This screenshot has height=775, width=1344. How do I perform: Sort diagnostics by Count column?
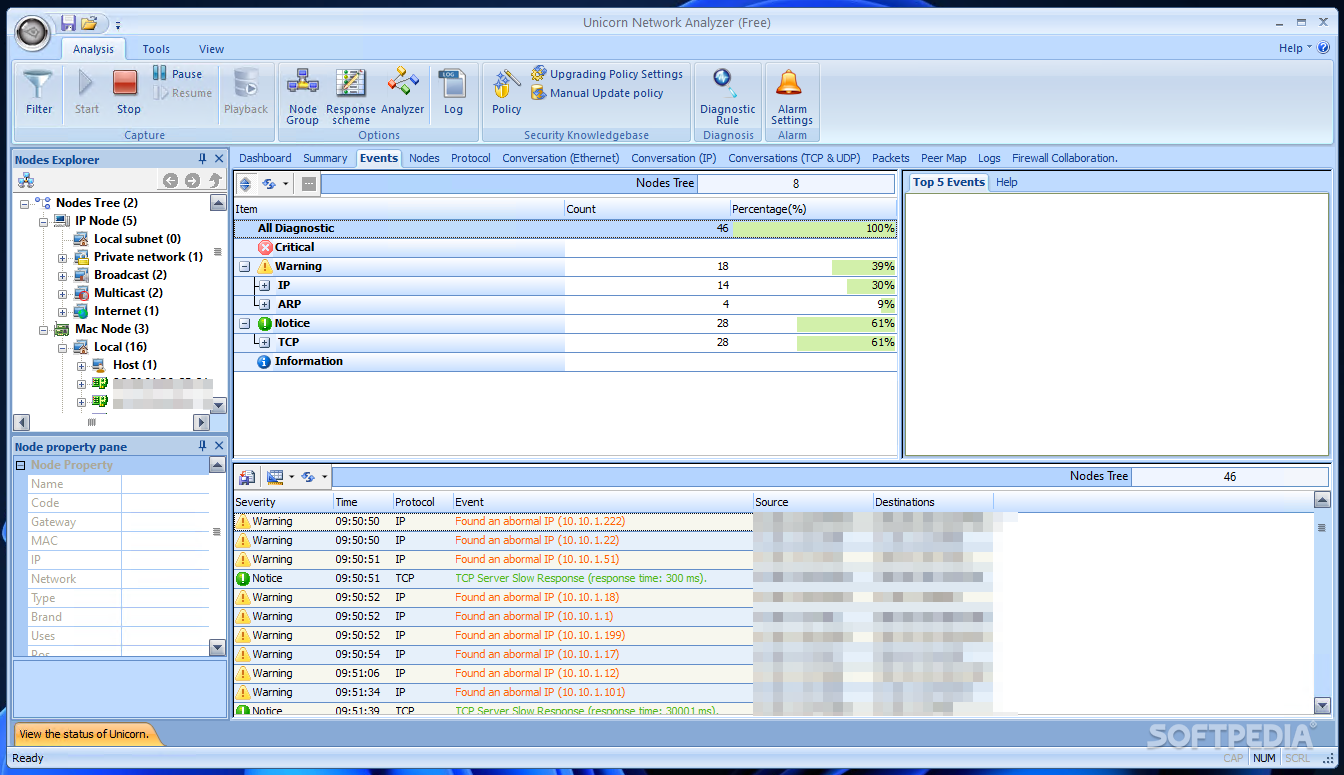tap(648, 209)
